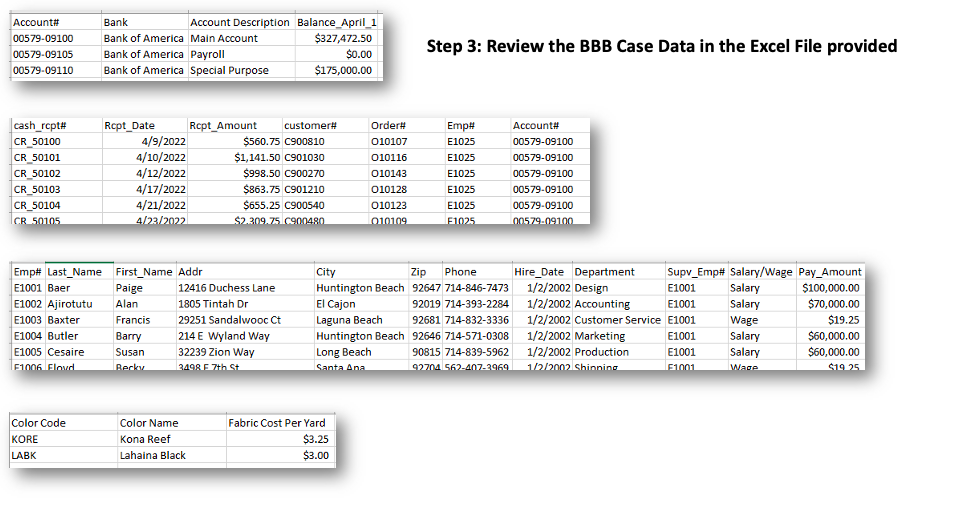Click account number 00579-09105 in bank table
966x512 pixels.
(43, 54)
